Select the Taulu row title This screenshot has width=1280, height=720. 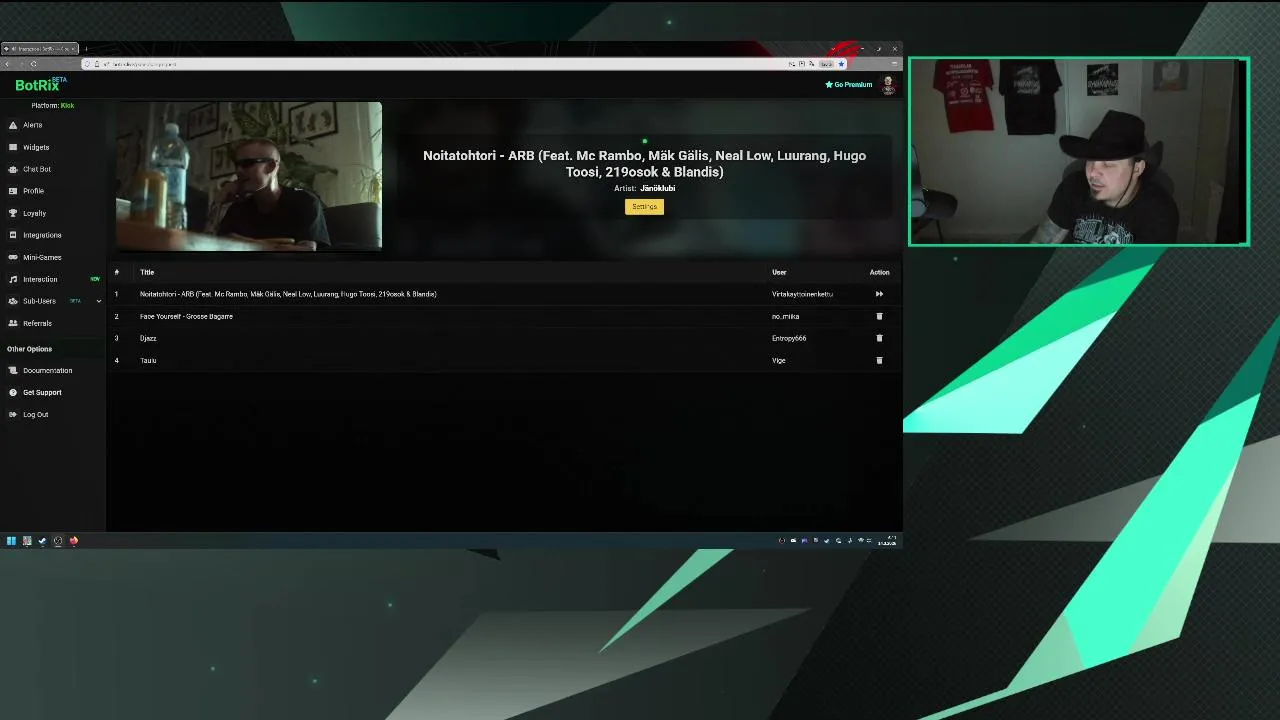[x=148, y=360]
